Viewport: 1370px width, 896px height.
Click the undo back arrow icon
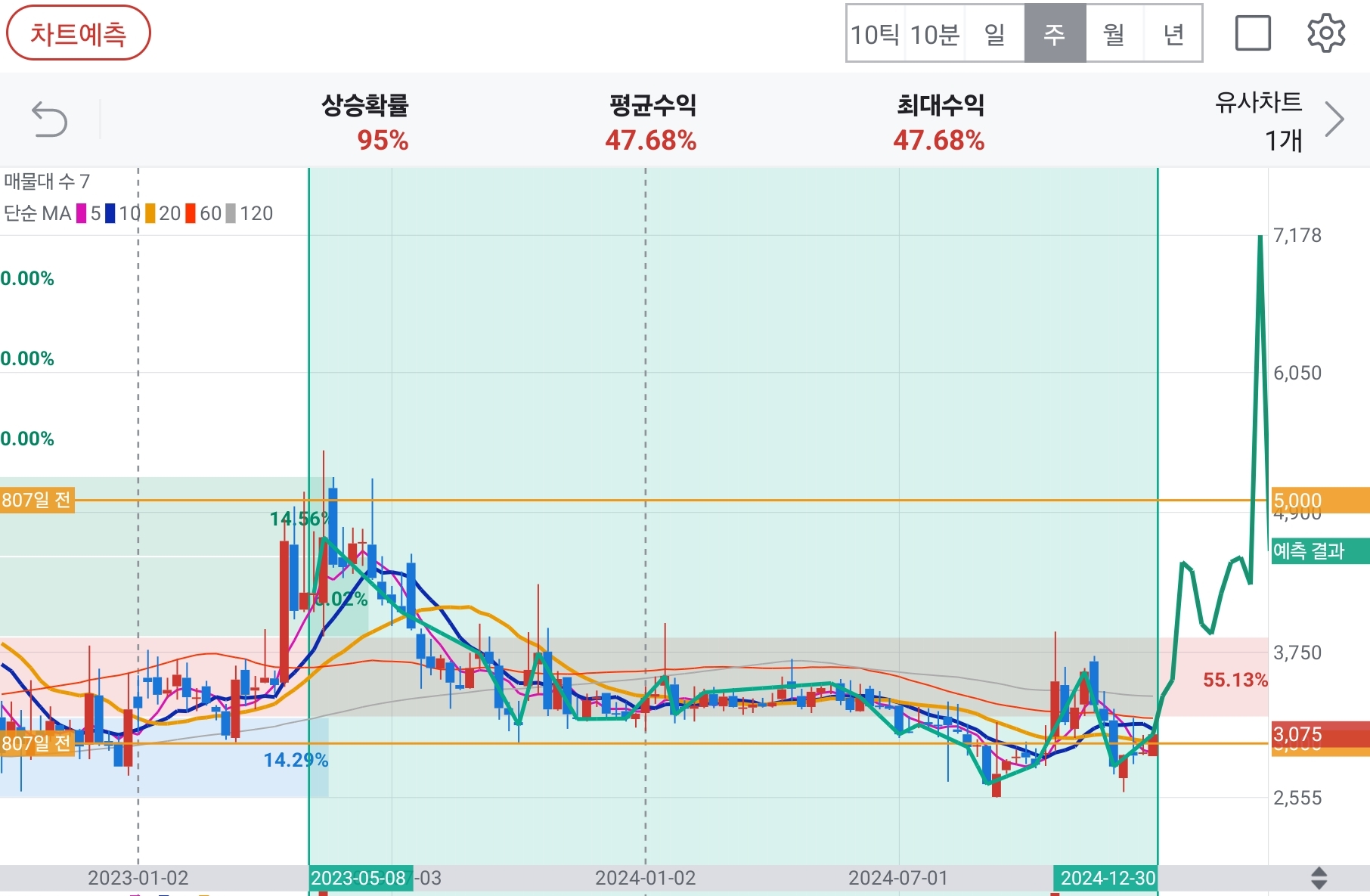[50, 120]
